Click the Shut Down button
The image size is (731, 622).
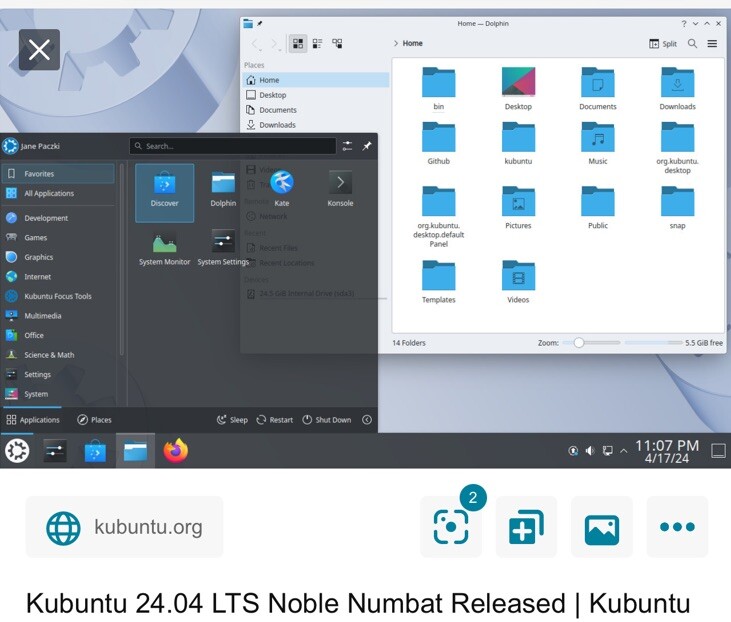(327, 420)
